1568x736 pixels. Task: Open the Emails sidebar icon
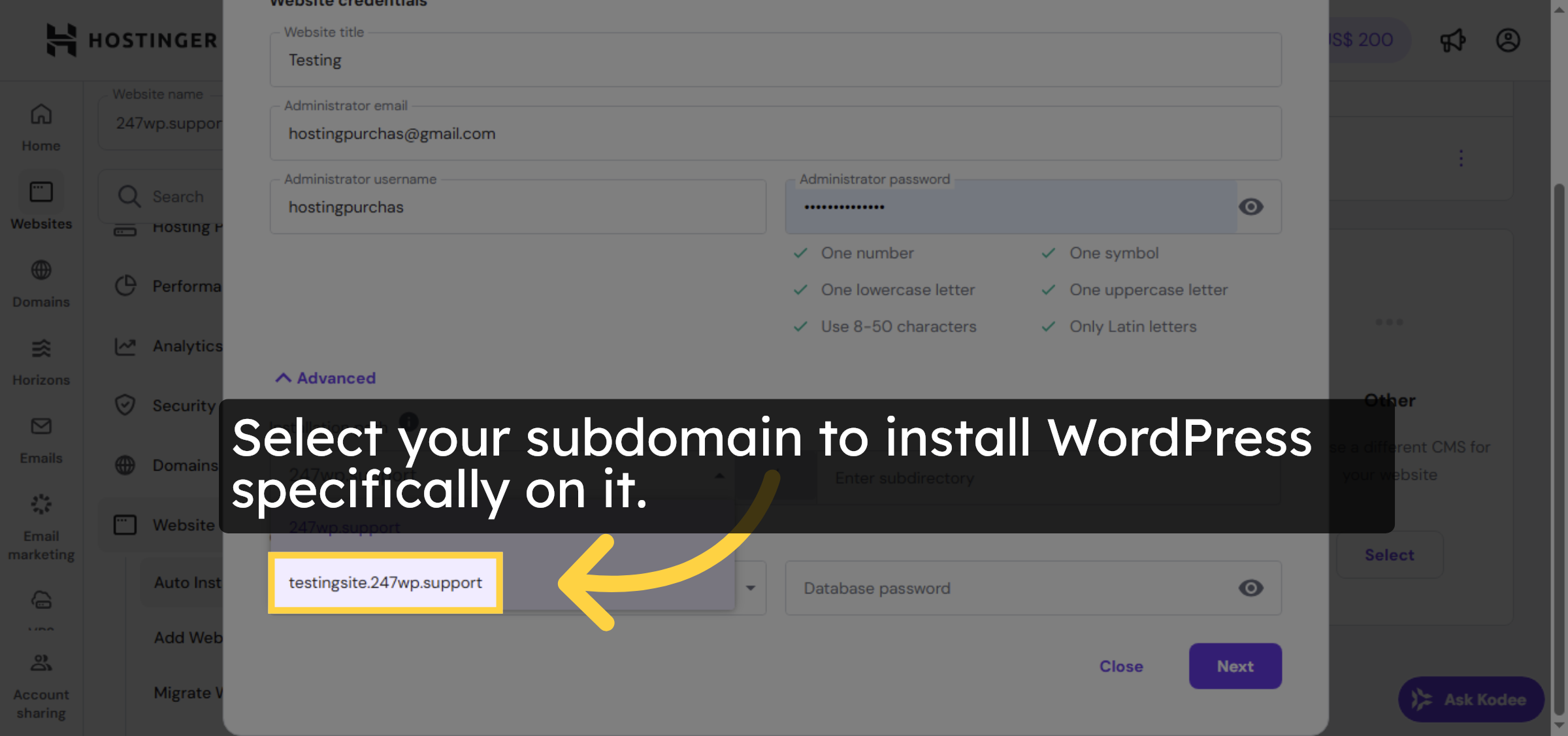click(41, 427)
